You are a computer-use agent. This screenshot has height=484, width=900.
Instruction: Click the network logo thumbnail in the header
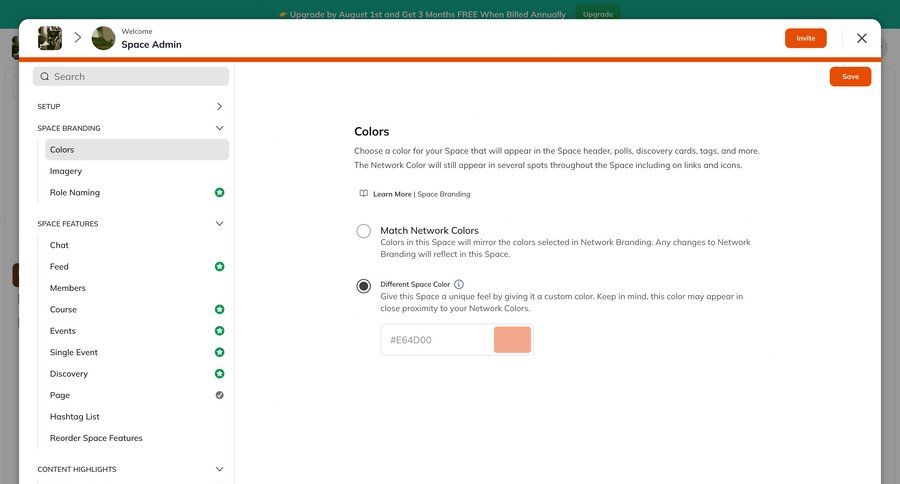coord(50,38)
